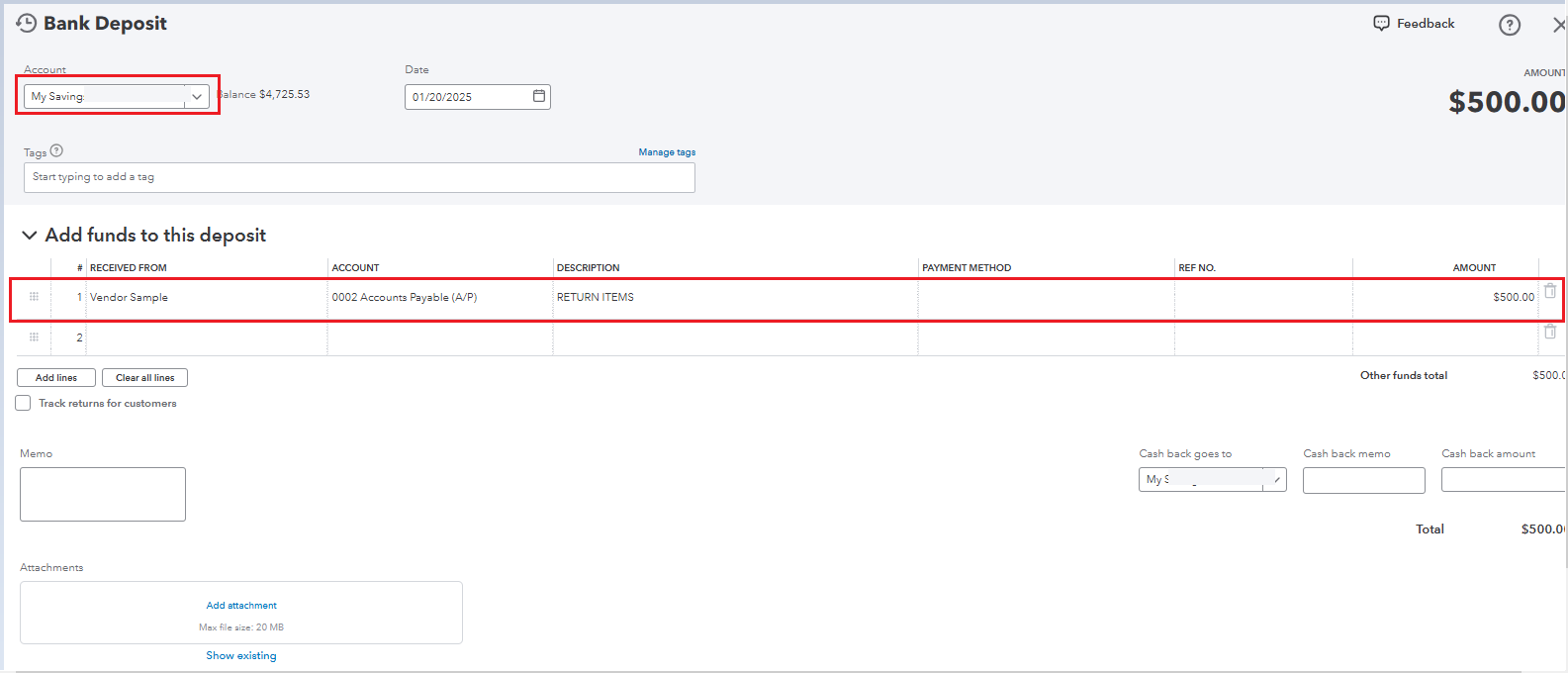
Task: Click the trash icon on line 2
Action: point(1550,332)
